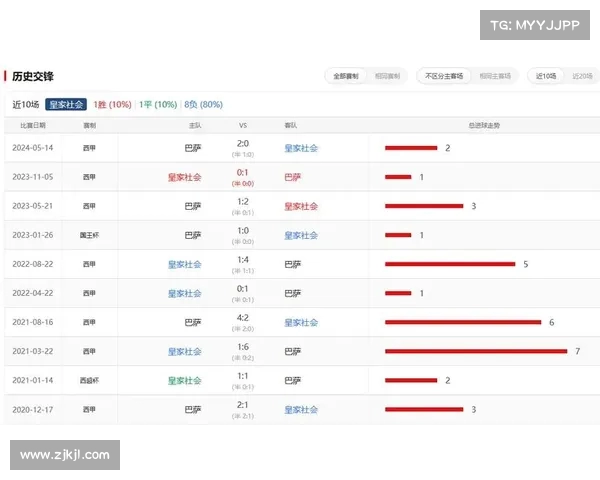Click the 1:4 score in 2022-08-22 row

(243, 260)
